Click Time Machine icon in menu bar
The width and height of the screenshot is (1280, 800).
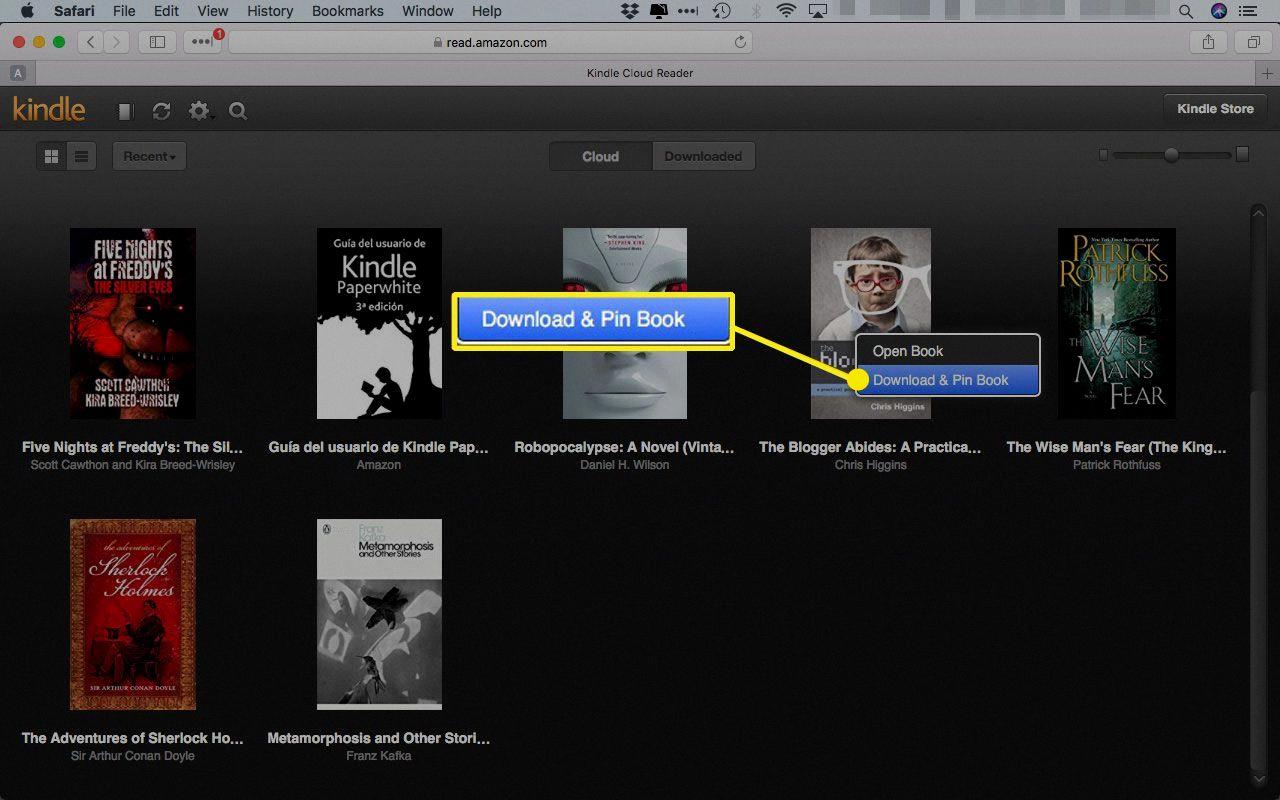(x=721, y=11)
